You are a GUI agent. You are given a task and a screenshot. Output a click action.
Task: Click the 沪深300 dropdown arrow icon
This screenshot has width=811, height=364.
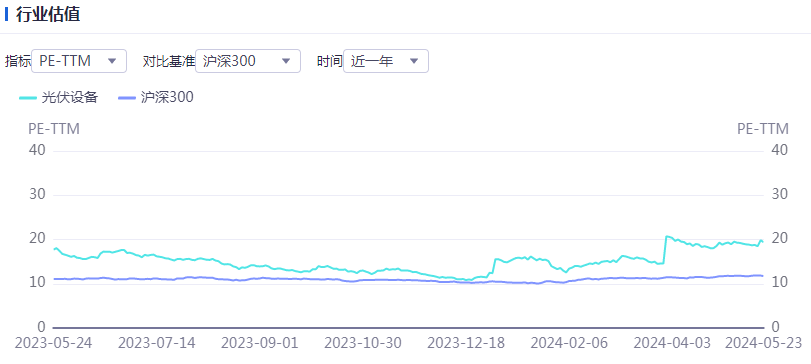(x=286, y=61)
